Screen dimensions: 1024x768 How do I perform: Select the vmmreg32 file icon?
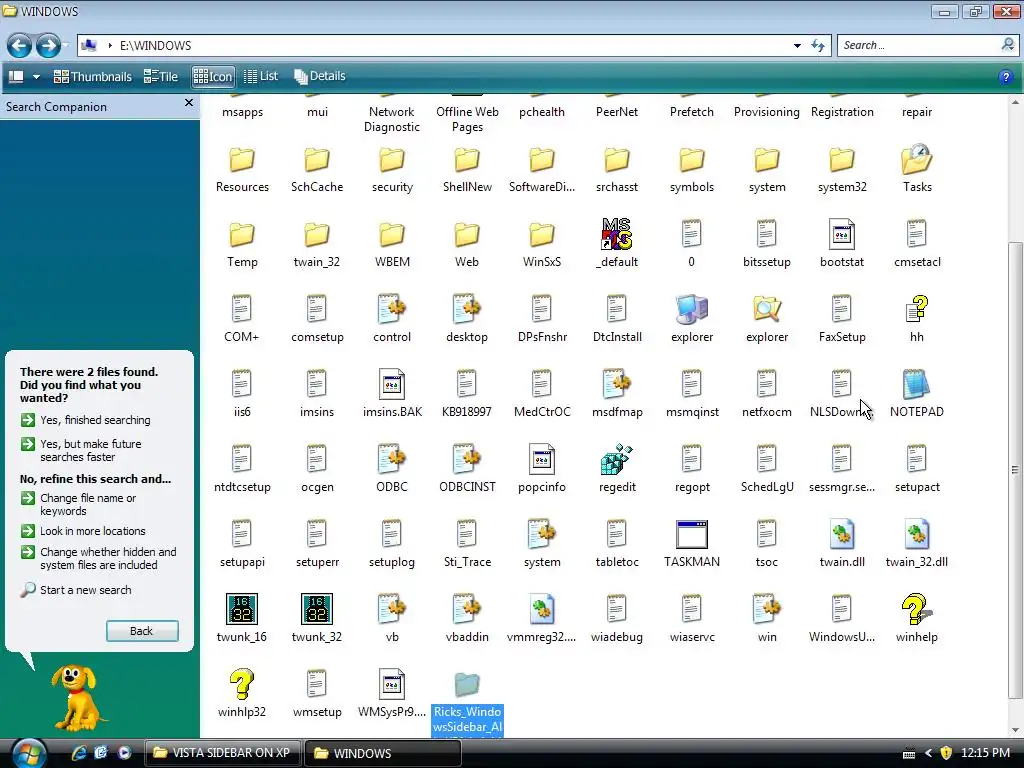[x=541, y=609]
